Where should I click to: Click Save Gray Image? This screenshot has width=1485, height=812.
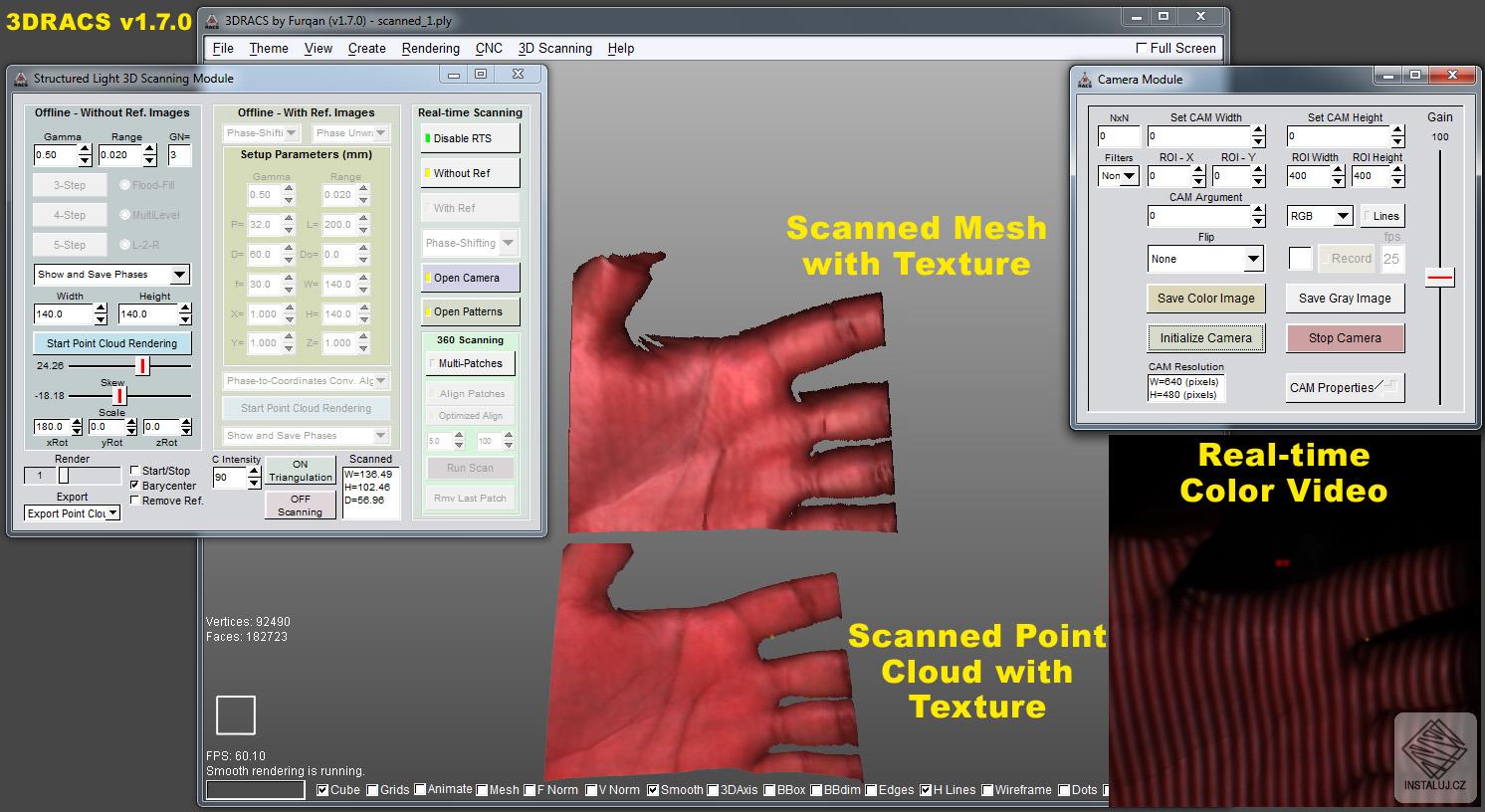click(x=1345, y=298)
